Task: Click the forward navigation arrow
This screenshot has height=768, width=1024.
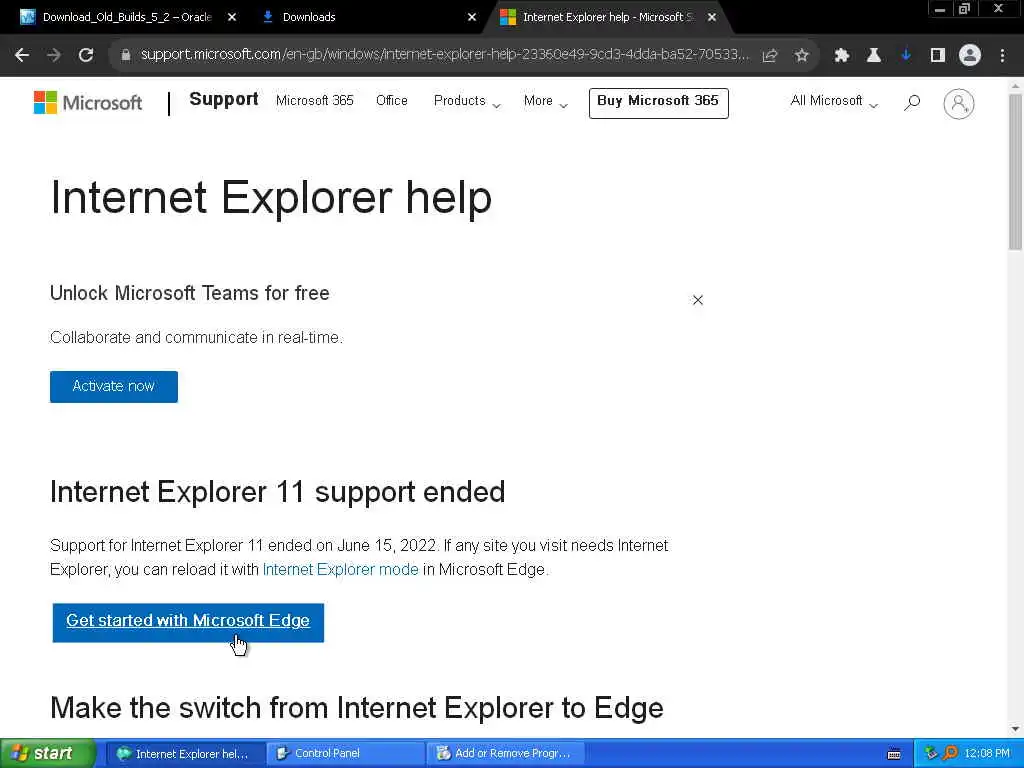Action: [54, 56]
